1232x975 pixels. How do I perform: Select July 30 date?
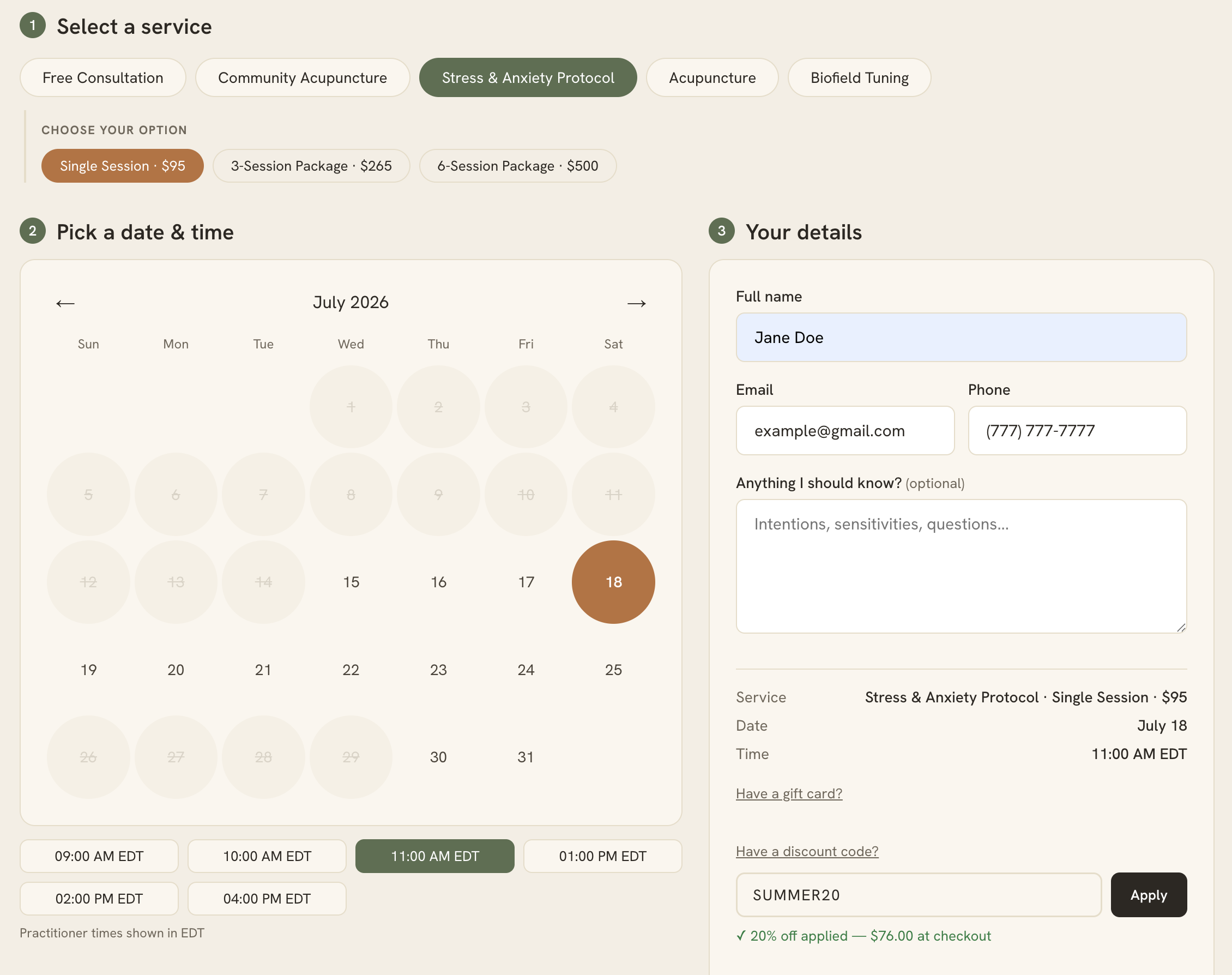click(x=438, y=757)
